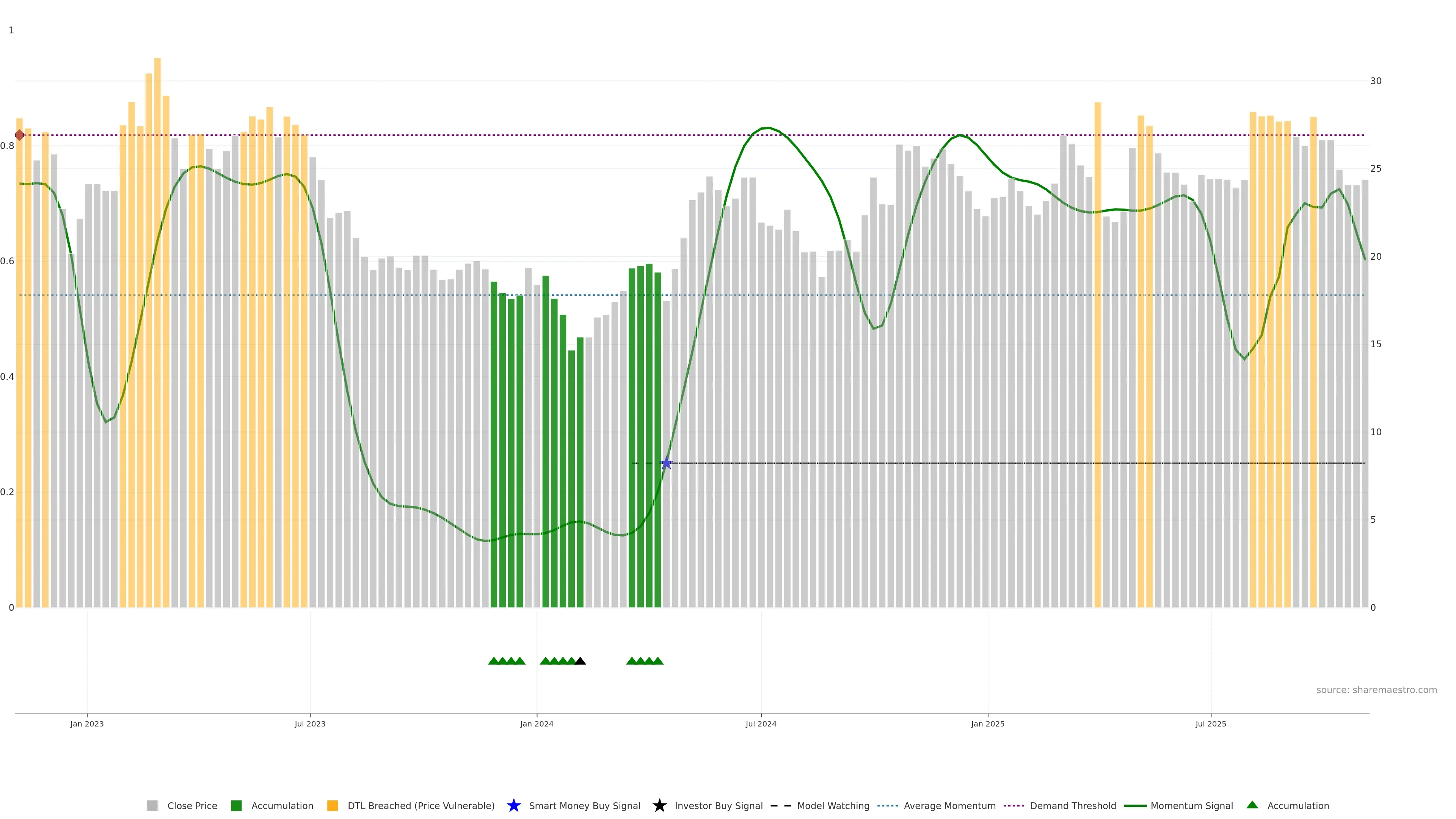Click the green Accumulation triangle in legend

(x=1252, y=805)
